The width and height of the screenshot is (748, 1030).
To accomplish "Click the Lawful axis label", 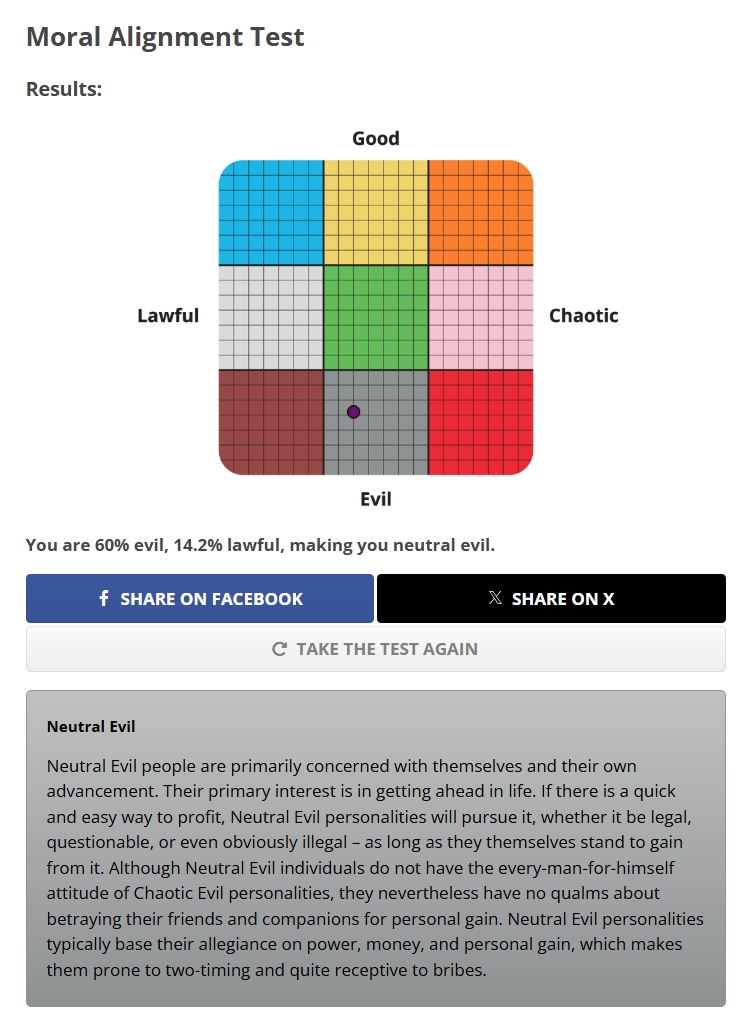I will click(167, 316).
